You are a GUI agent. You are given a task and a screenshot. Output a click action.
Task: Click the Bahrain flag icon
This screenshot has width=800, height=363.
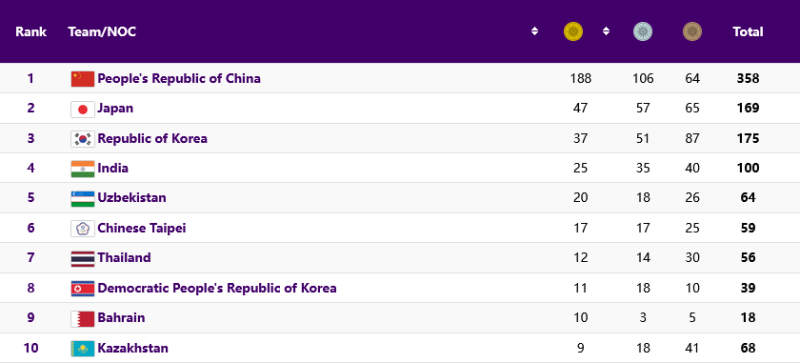(x=82, y=319)
